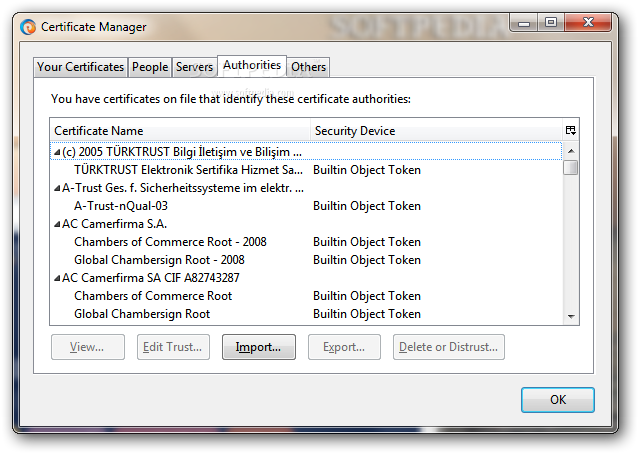Viewport: 639px width, 454px height.
Task: Sort by the Security Device column header
Action: tap(437, 130)
